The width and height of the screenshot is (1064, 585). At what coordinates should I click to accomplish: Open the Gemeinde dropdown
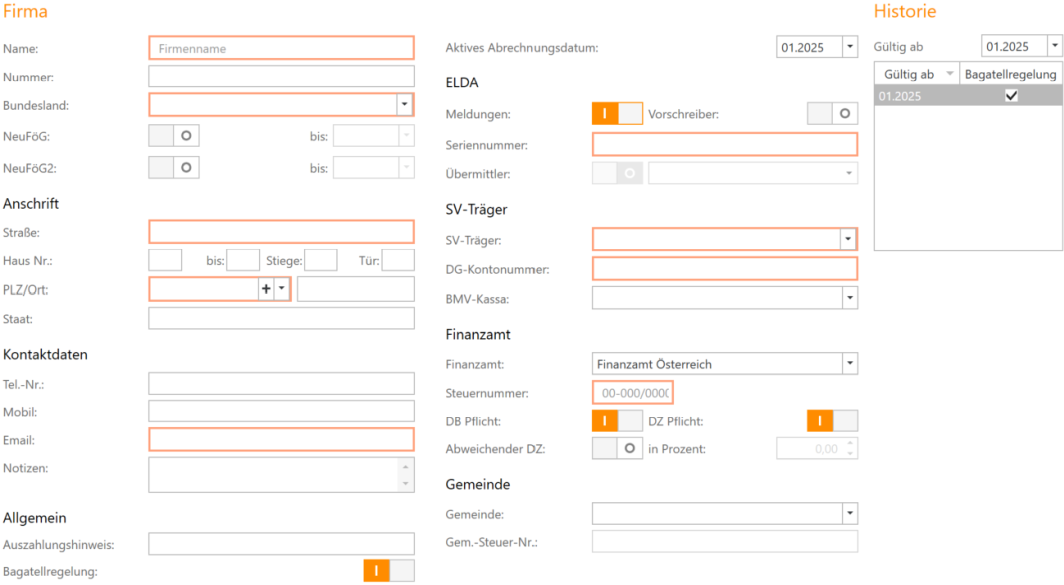pos(848,514)
